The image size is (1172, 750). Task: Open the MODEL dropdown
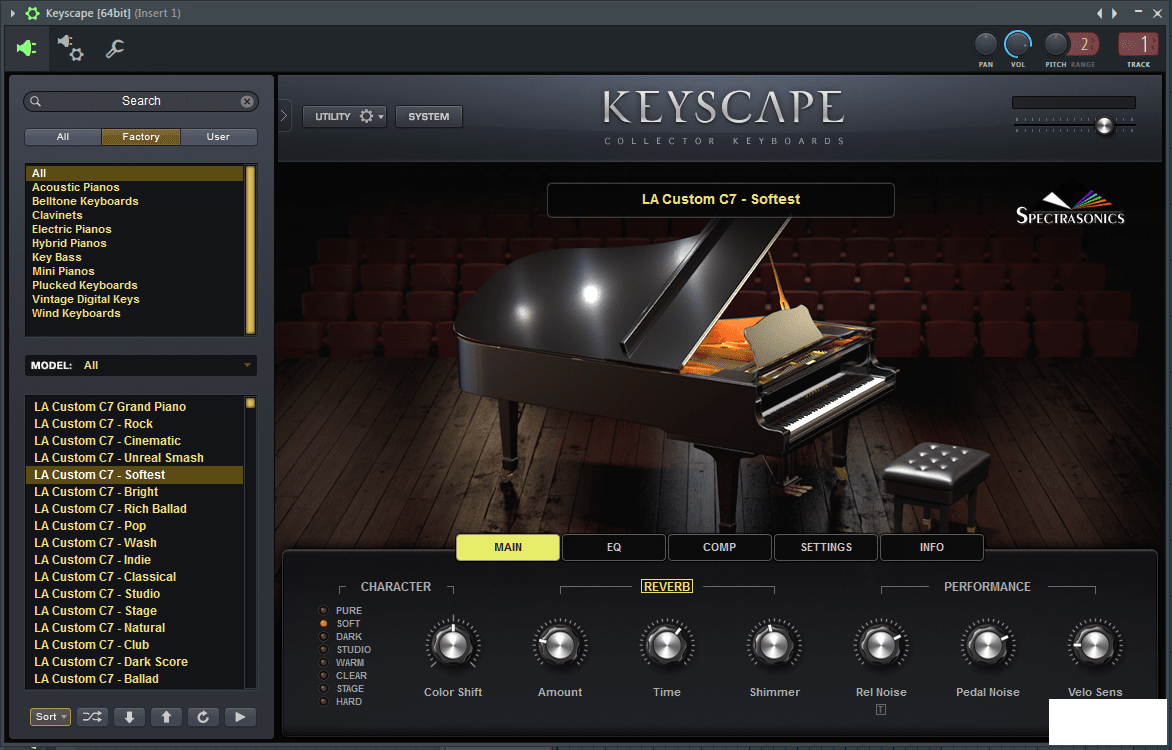[141, 365]
